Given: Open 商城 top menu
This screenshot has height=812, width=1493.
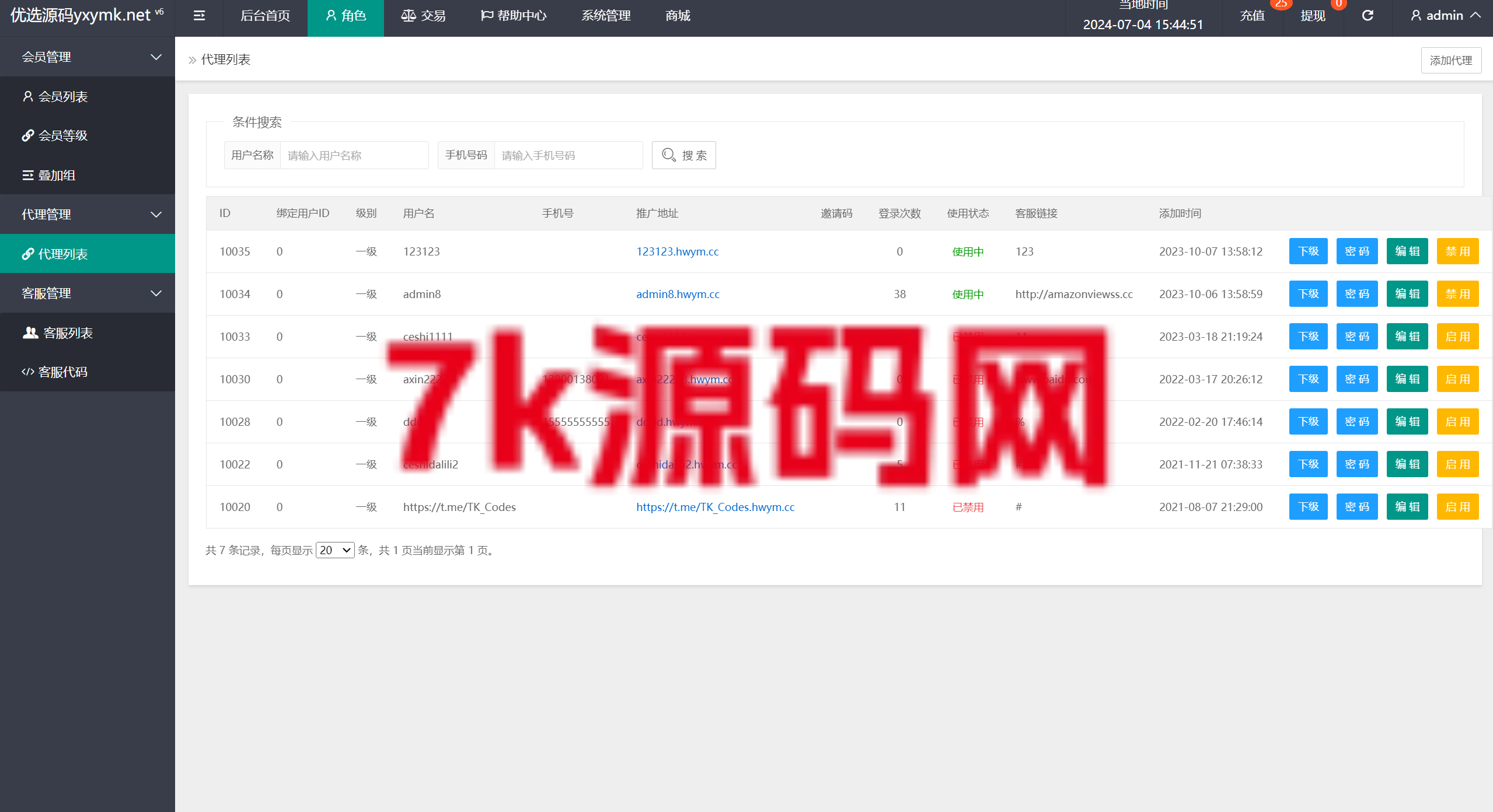Looking at the screenshot, I should 678,16.
